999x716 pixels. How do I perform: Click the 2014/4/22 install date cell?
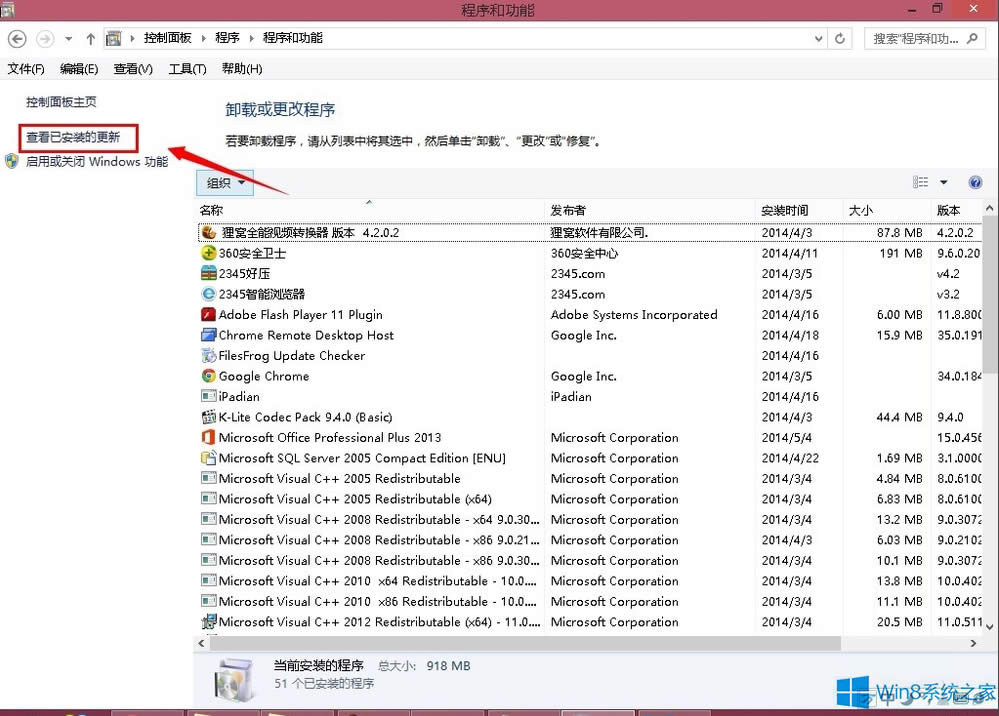(x=790, y=458)
